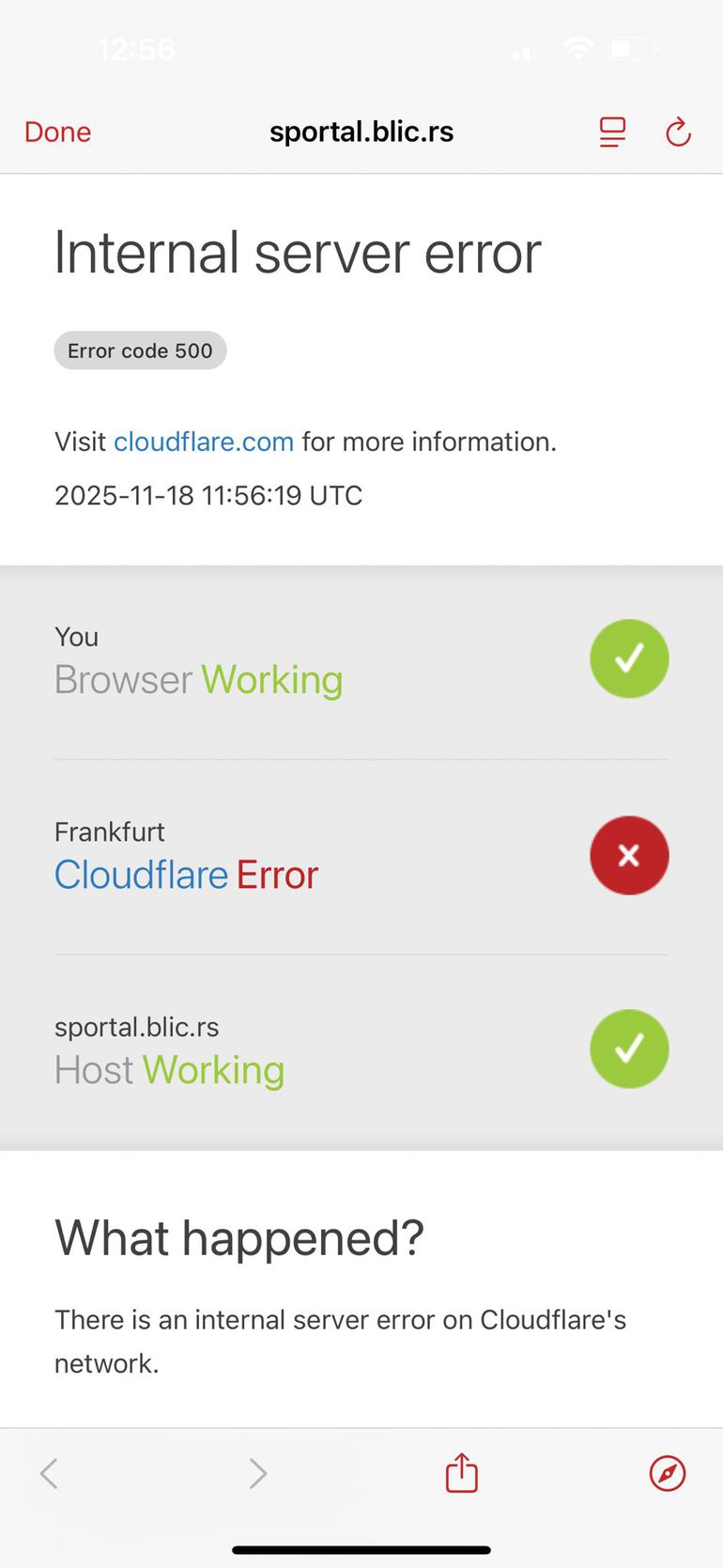The height and width of the screenshot is (1568, 723).
Task: Tap the home indicator bar
Action: (x=361, y=1550)
